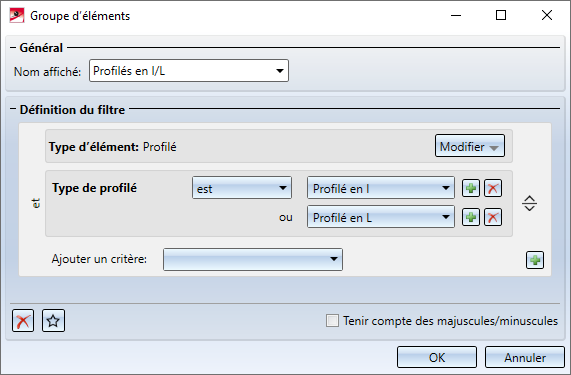The height and width of the screenshot is (375, 571).
Task: Add value after Profilé en L row
Action: (471, 217)
